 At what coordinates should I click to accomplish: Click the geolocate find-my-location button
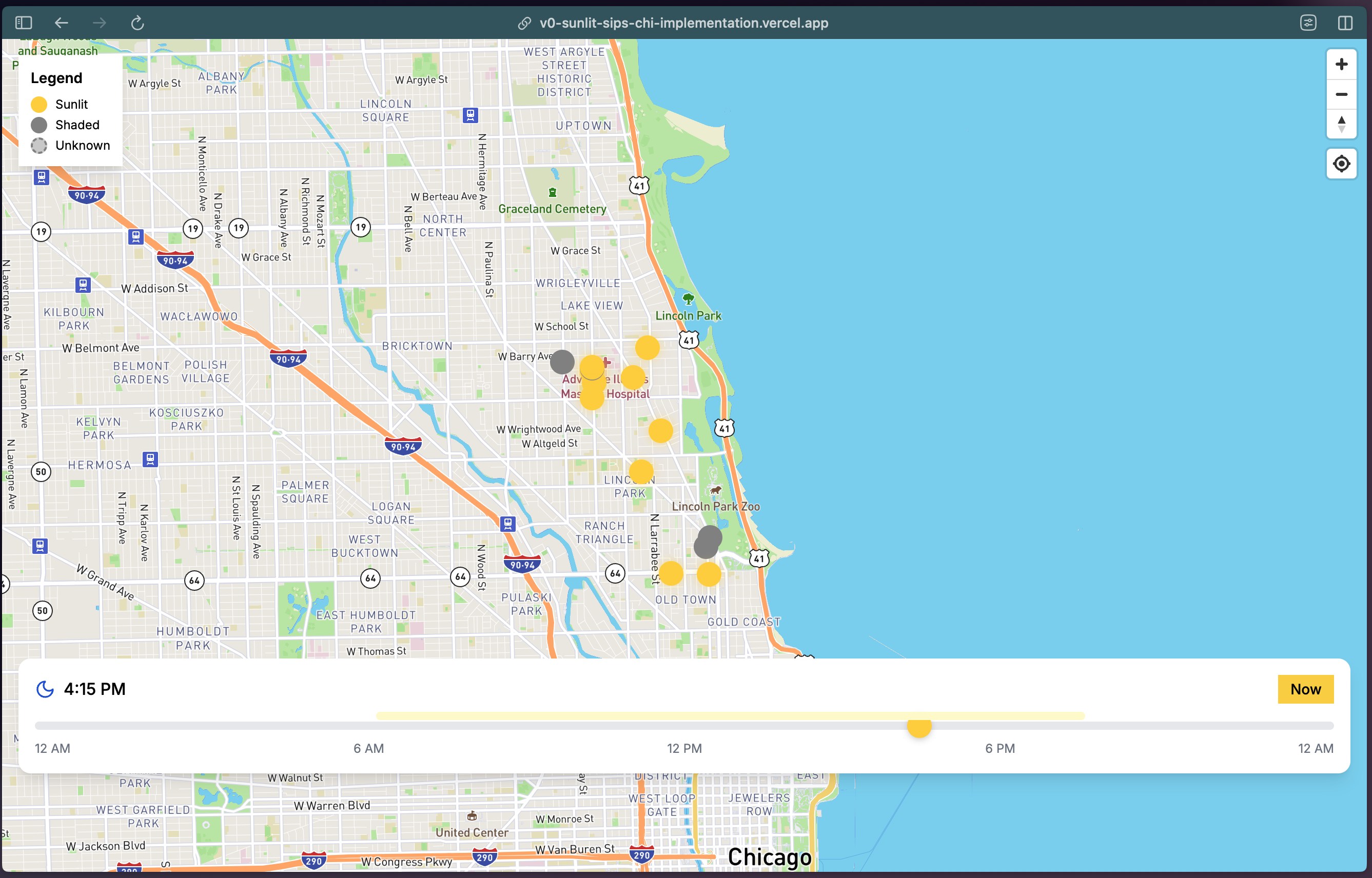(x=1341, y=164)
